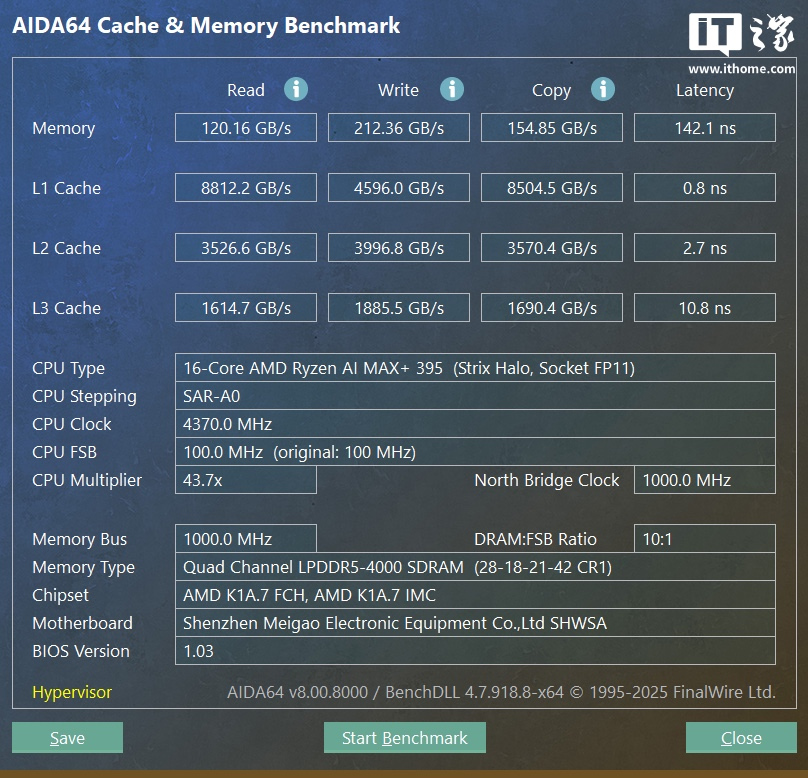Click the Read column header text
The image size is (808, 778).
point(246,90)
